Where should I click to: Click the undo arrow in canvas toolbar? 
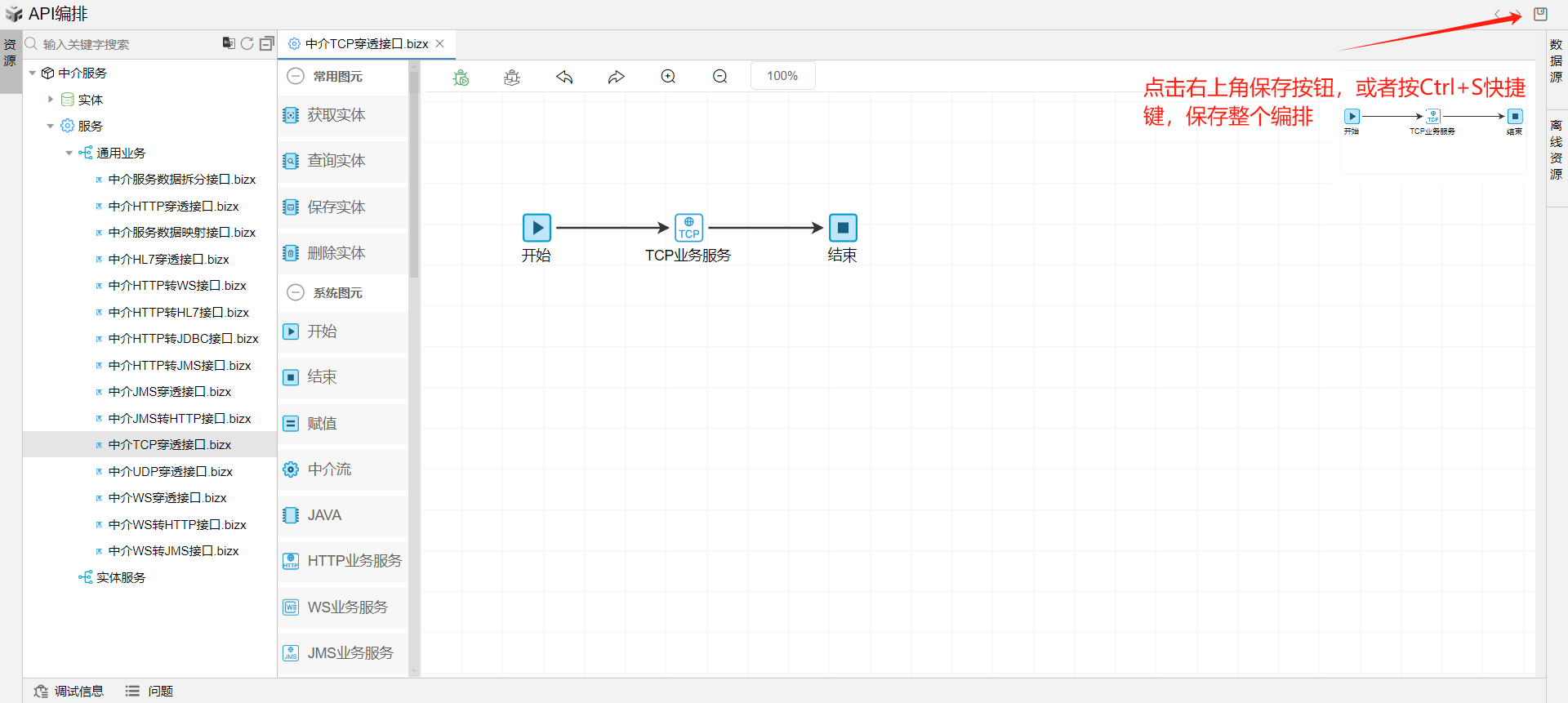pos(564,77)
